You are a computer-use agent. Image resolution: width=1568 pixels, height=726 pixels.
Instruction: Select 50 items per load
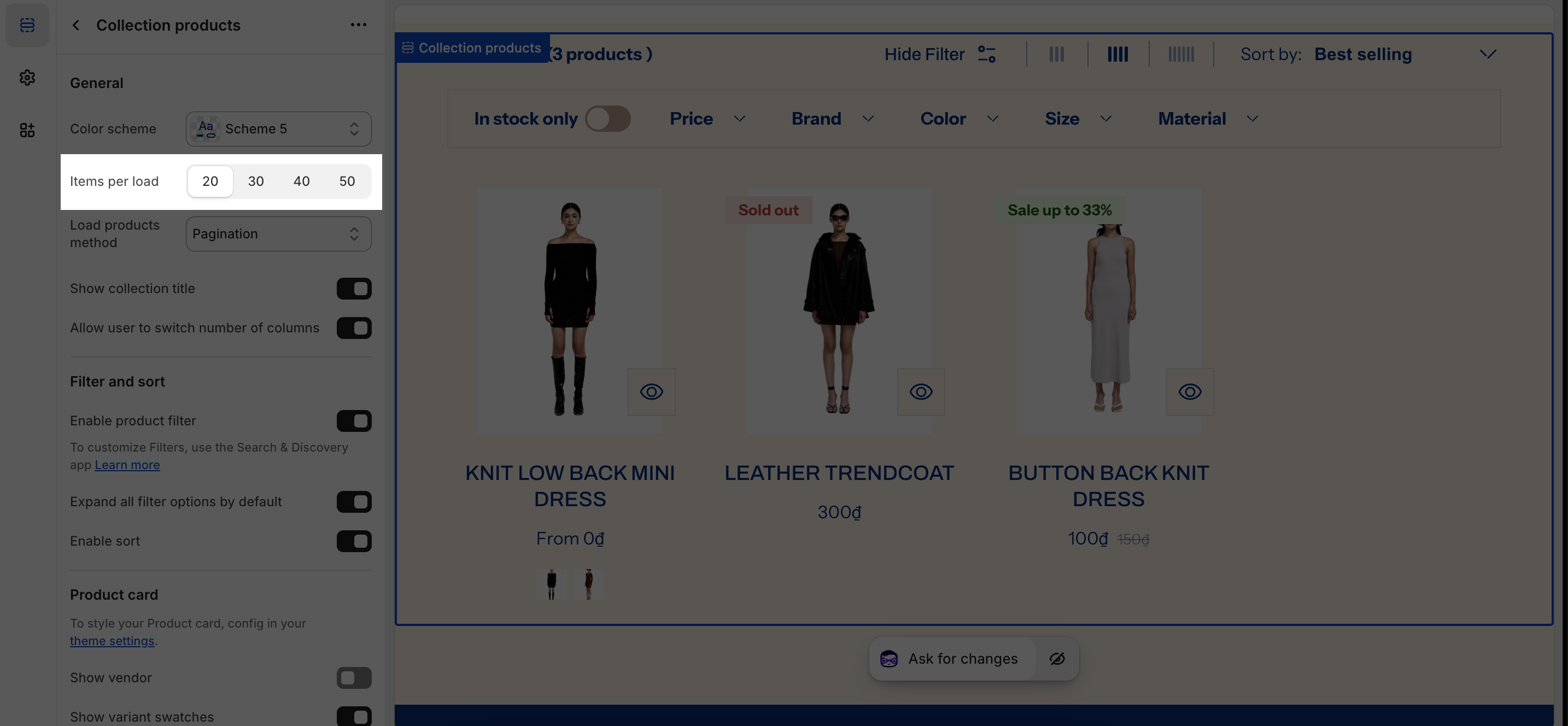click(347, 181)
